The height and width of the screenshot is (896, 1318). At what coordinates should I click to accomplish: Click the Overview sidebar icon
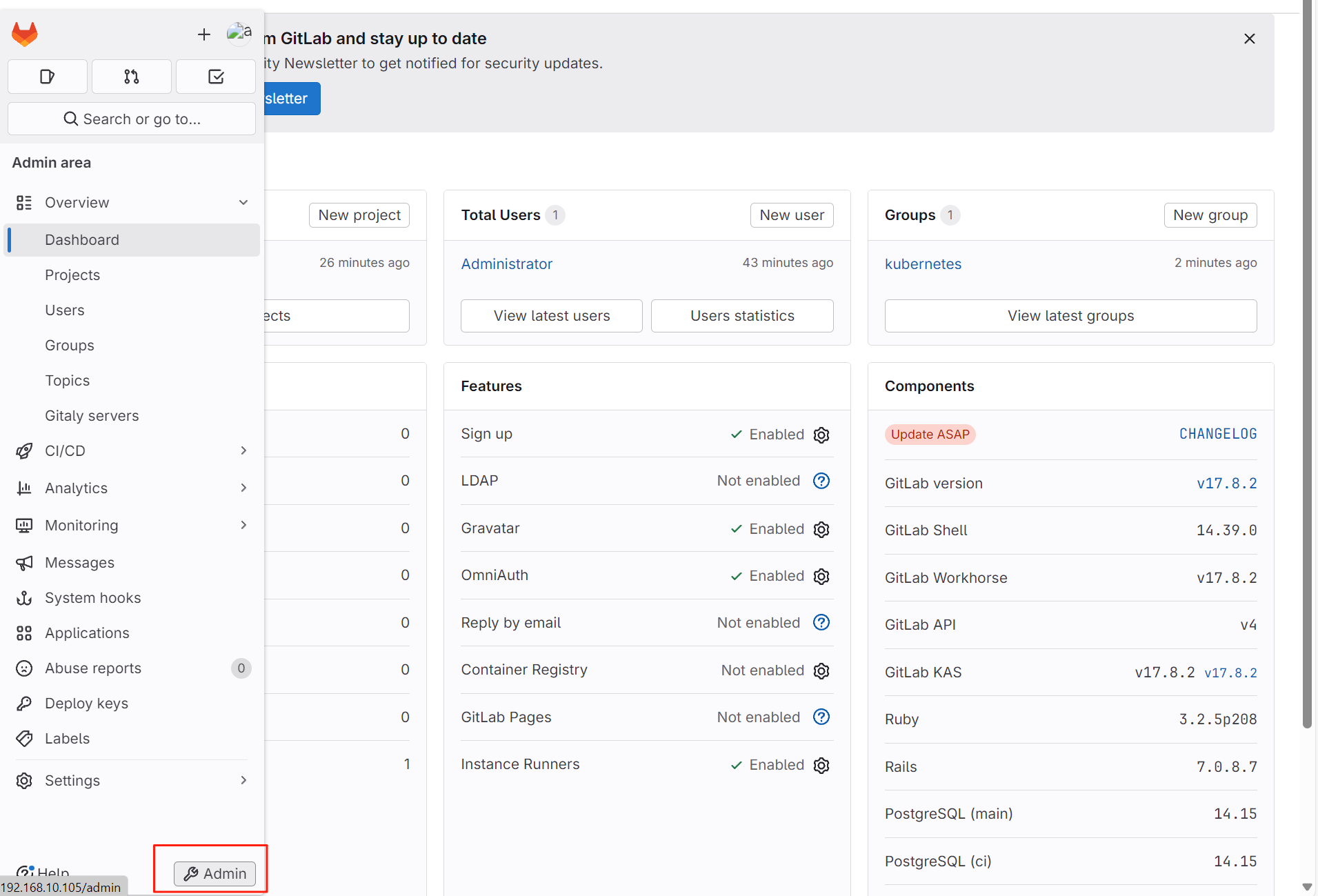[x=24, y=203]
